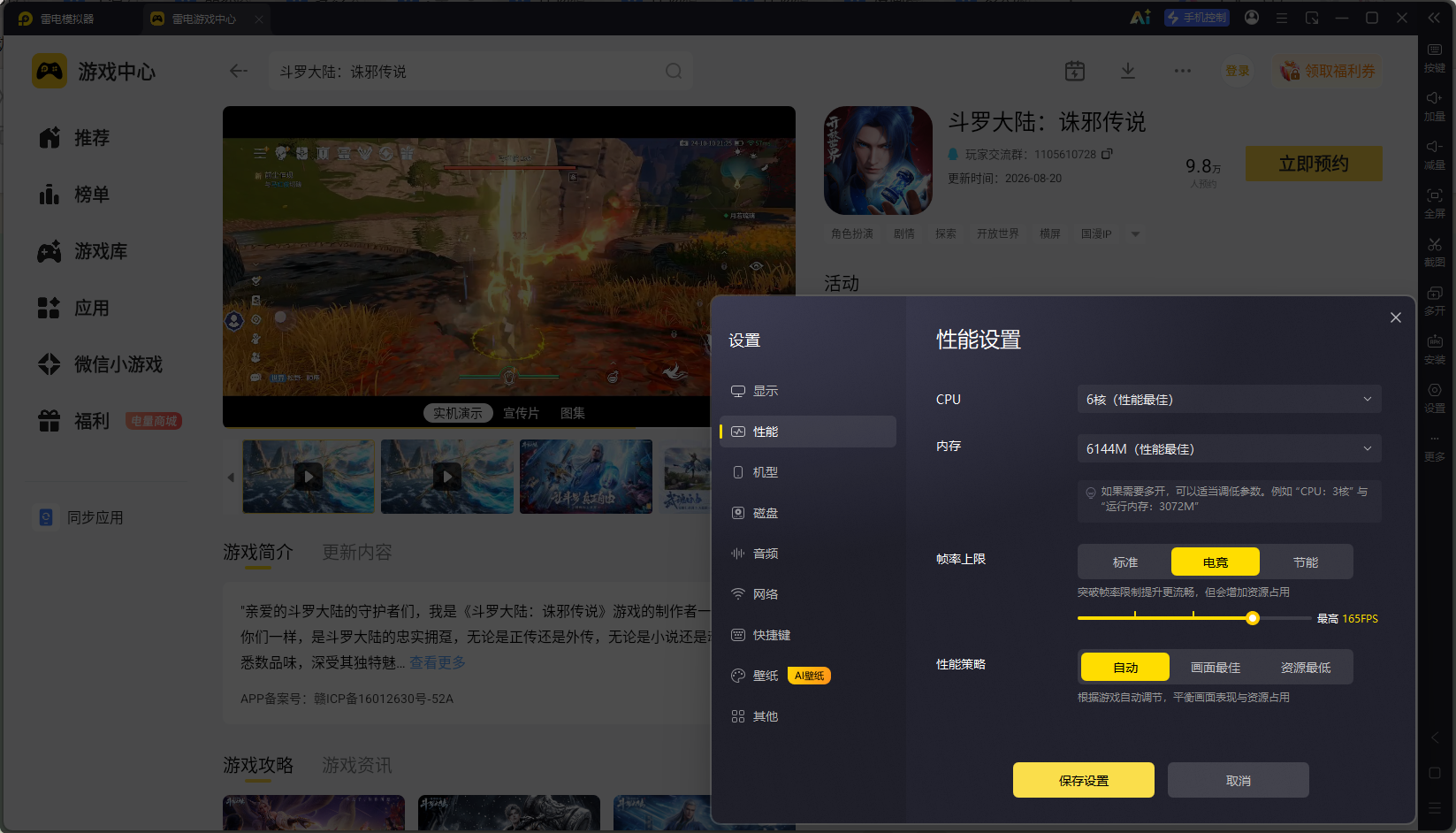Viewport: 1456px width, 833px height.
Task: Open 性能 in the settings menu
Action: coord(808,432)
